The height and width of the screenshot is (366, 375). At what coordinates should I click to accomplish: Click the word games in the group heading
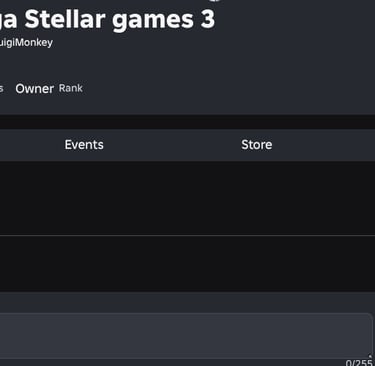153,20
